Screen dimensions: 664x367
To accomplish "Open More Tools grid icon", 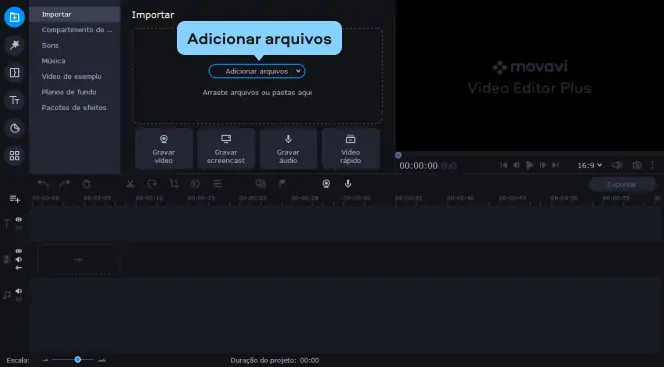I will [x=14, y=156].
